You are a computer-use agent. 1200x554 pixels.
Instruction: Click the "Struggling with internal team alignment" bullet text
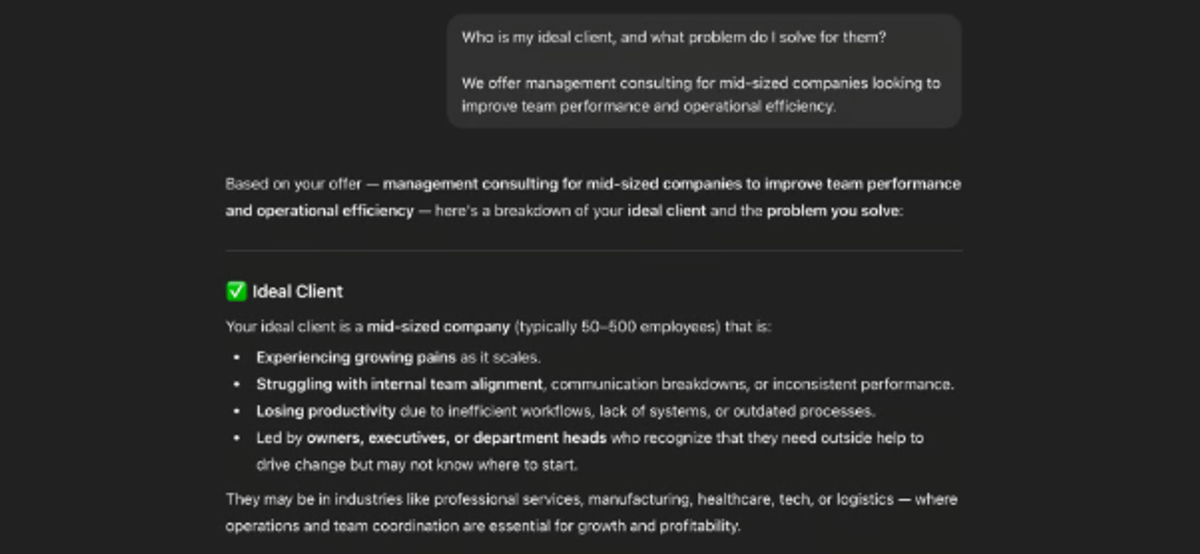pos(400,384)
